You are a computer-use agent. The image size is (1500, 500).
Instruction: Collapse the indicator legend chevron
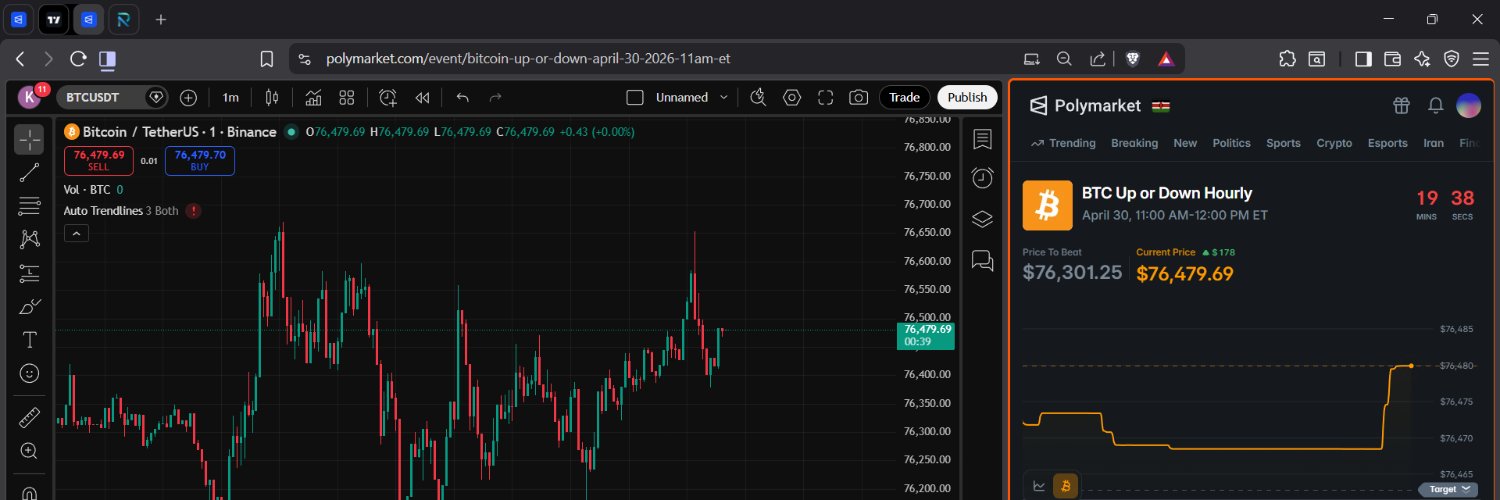coord(77,233)
